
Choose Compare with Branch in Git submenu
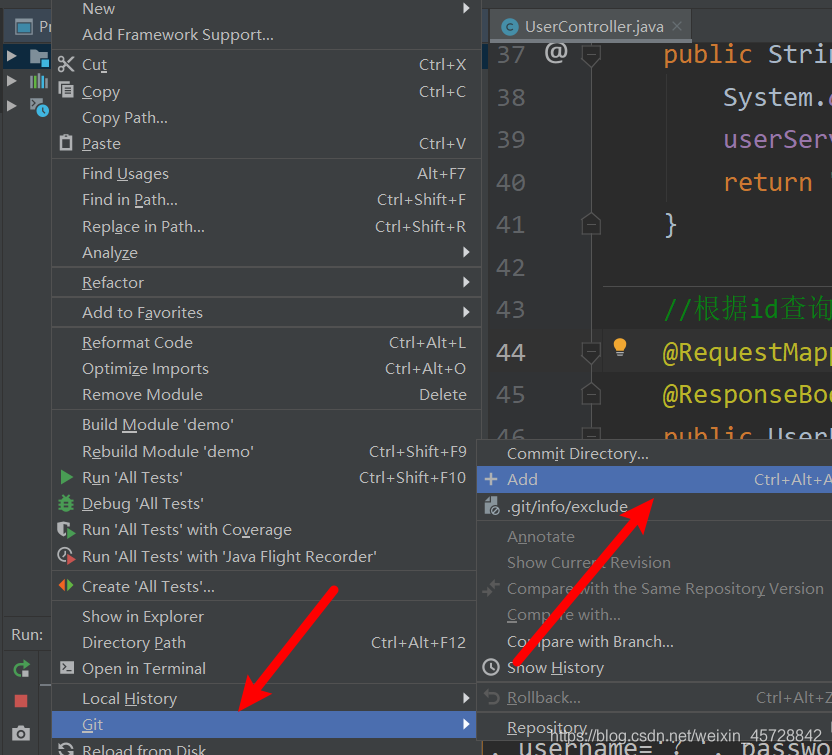[654, 641]
